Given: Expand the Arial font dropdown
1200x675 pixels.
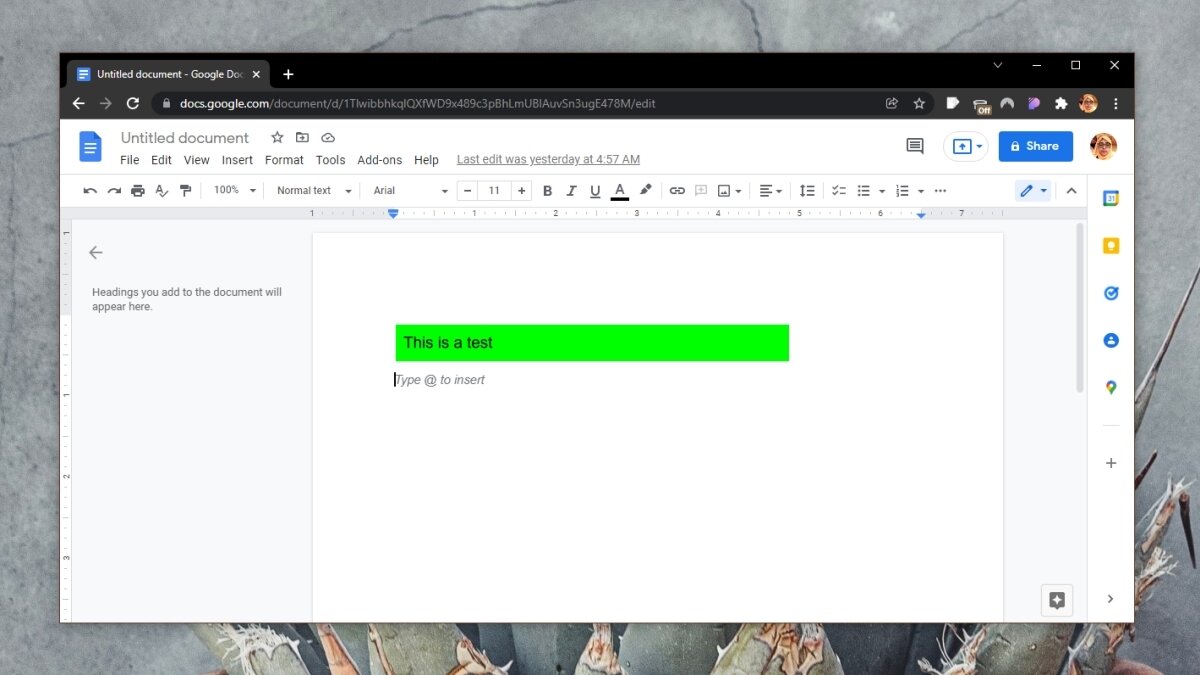Looking at the screenshot, I should (410, 191).
